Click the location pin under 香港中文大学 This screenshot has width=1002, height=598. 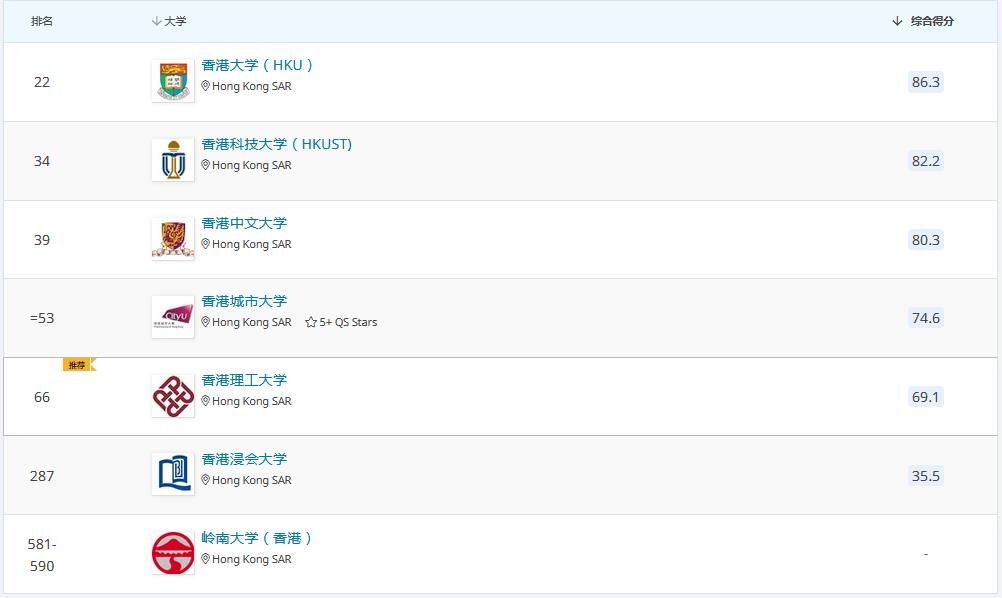pos(206,243)
